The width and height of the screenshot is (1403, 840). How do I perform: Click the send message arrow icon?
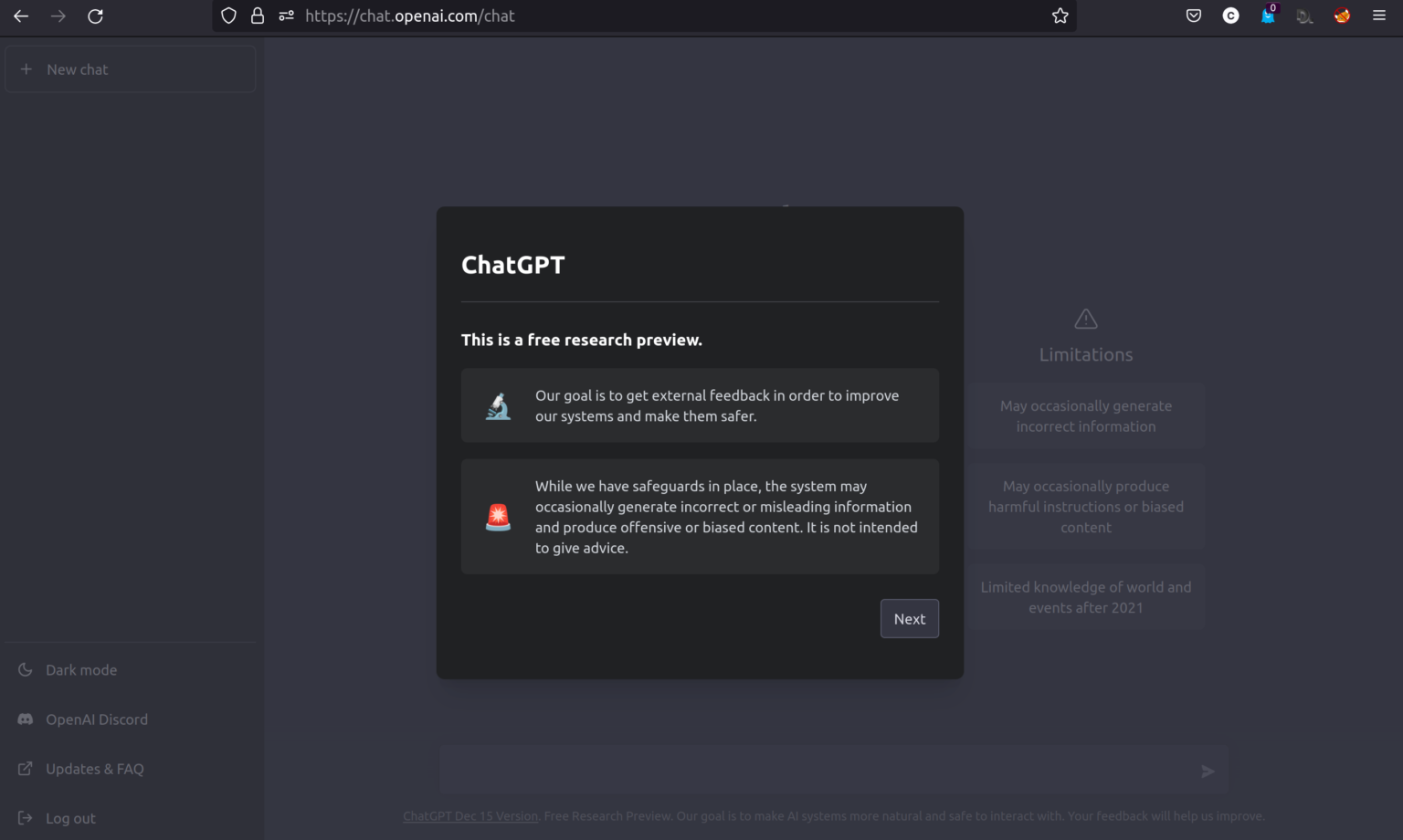1208,772
